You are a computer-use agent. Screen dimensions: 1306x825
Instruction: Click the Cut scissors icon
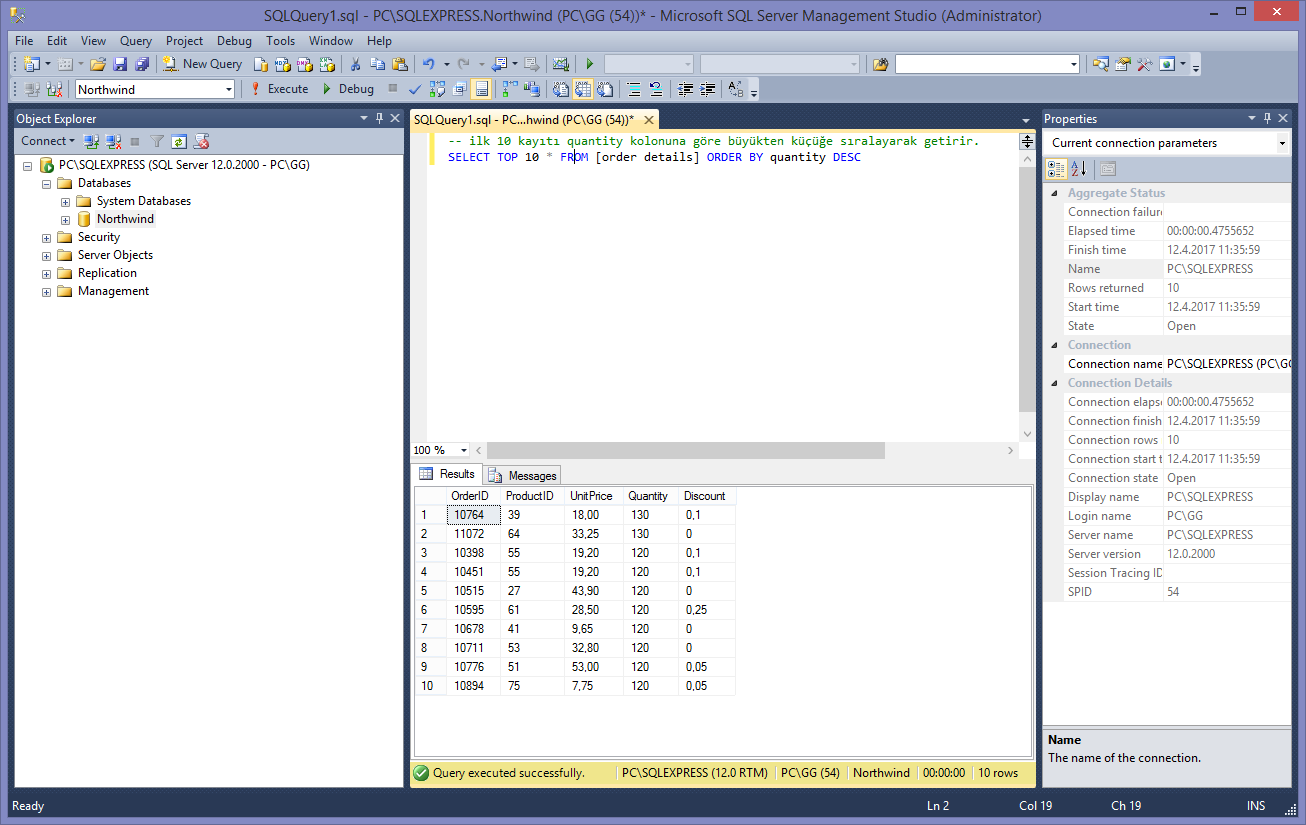355,64
